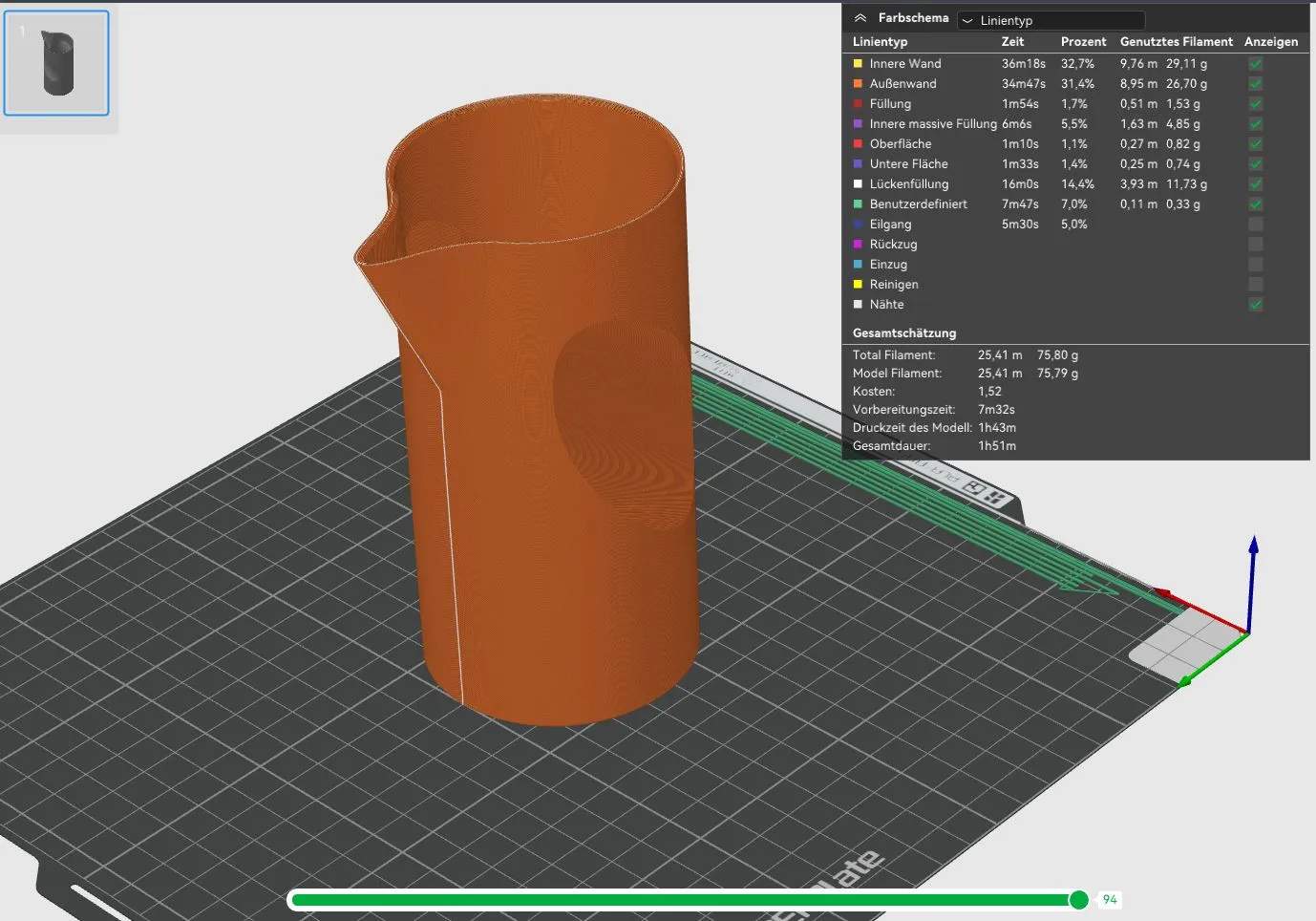This screenshot has height=921, width=1316.
Task: Toggle visibility of Innere Wand lines
Action: [1256, 64]
